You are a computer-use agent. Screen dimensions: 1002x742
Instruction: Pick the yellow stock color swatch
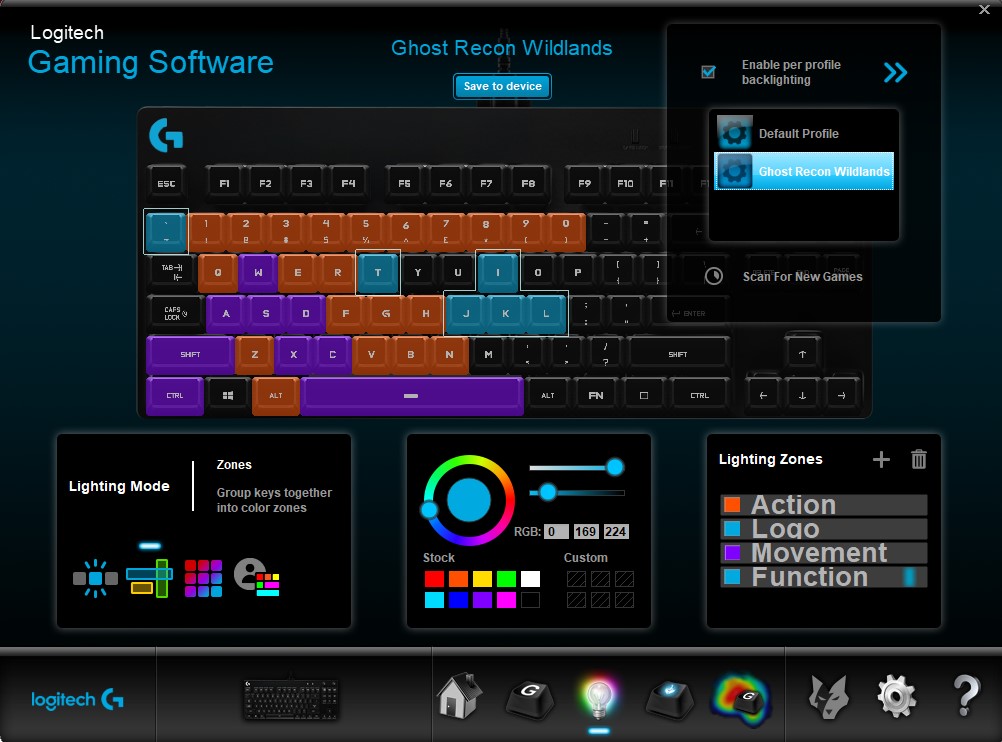point(482,579)
